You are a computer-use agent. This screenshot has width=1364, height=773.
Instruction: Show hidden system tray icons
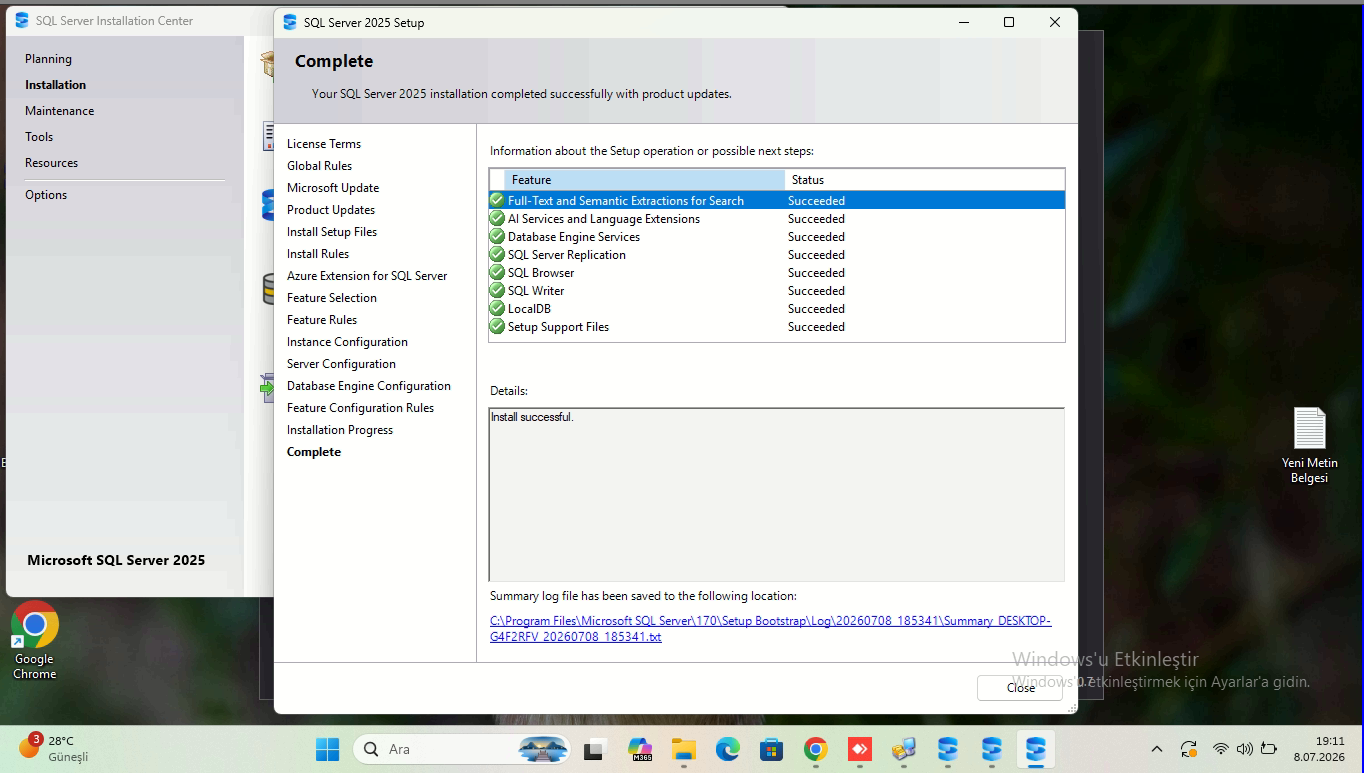coord(1157,749)
